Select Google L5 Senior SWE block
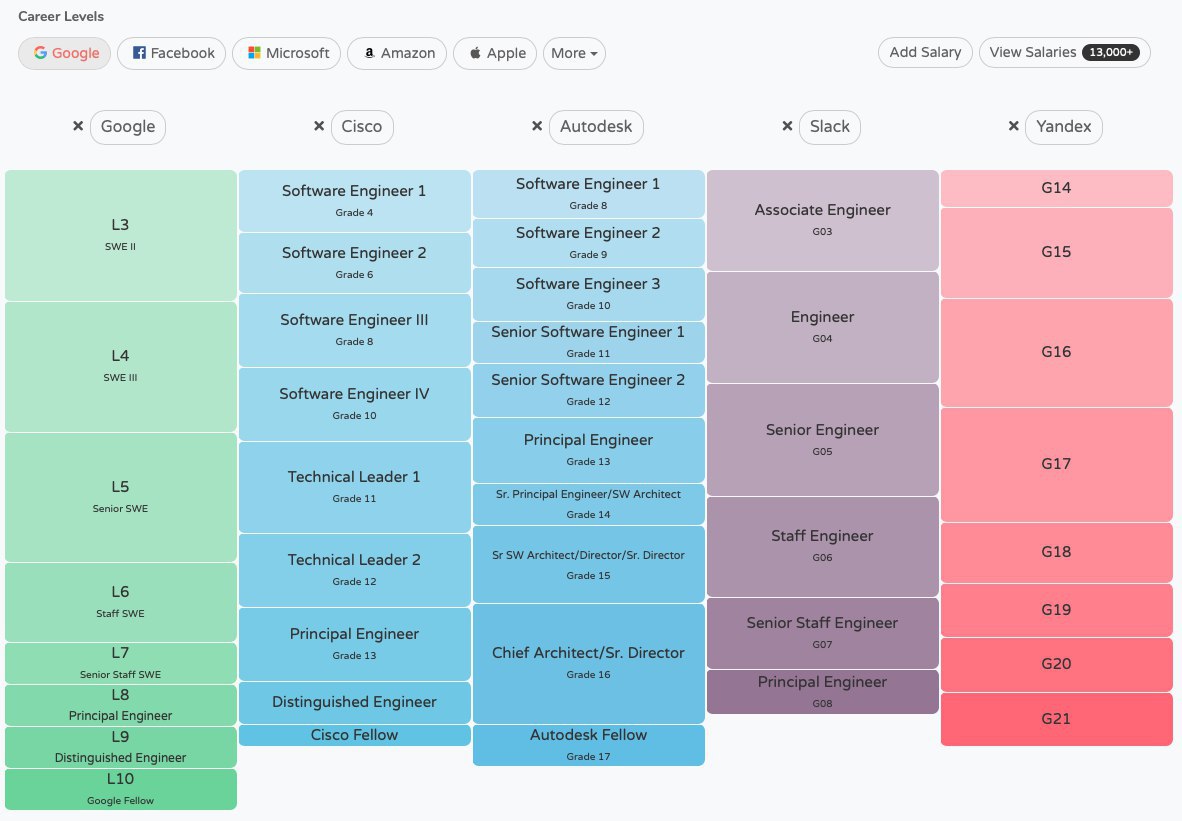Image resolution: width=1182 pixels, height=821 pixels. coord(121,498)
